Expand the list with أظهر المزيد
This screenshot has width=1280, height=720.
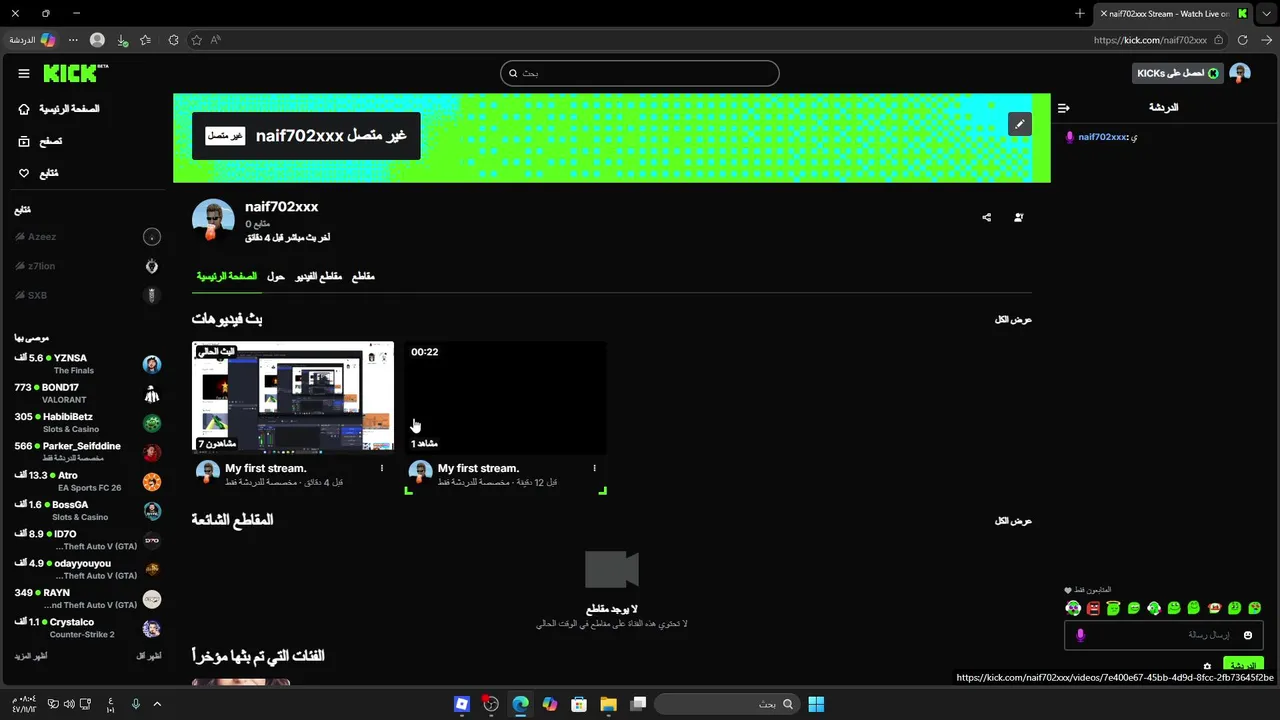pyautogui.click(x=31, y=656)
